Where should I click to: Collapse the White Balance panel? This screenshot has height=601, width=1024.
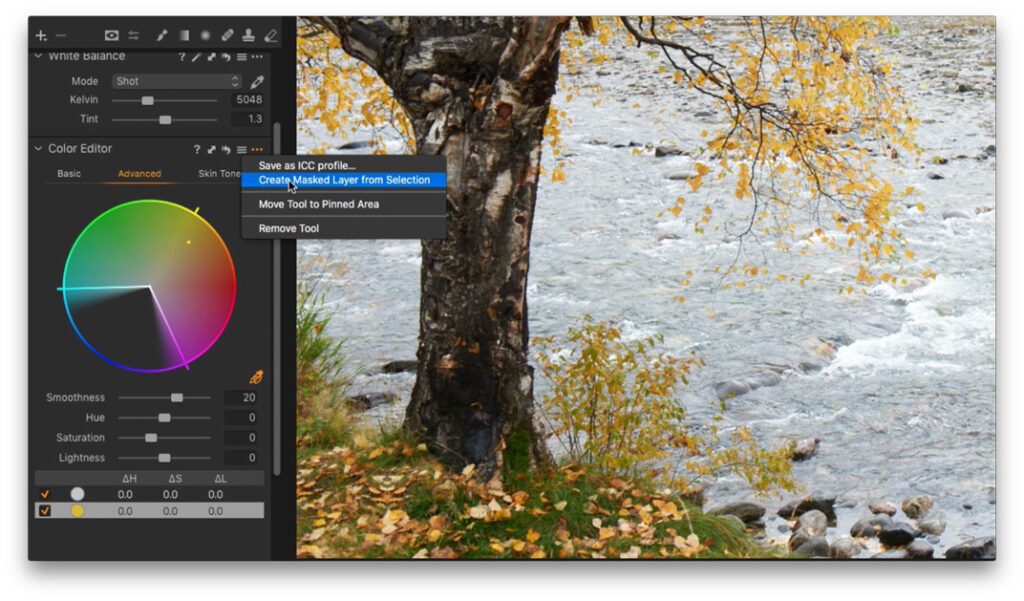point(37,56)
